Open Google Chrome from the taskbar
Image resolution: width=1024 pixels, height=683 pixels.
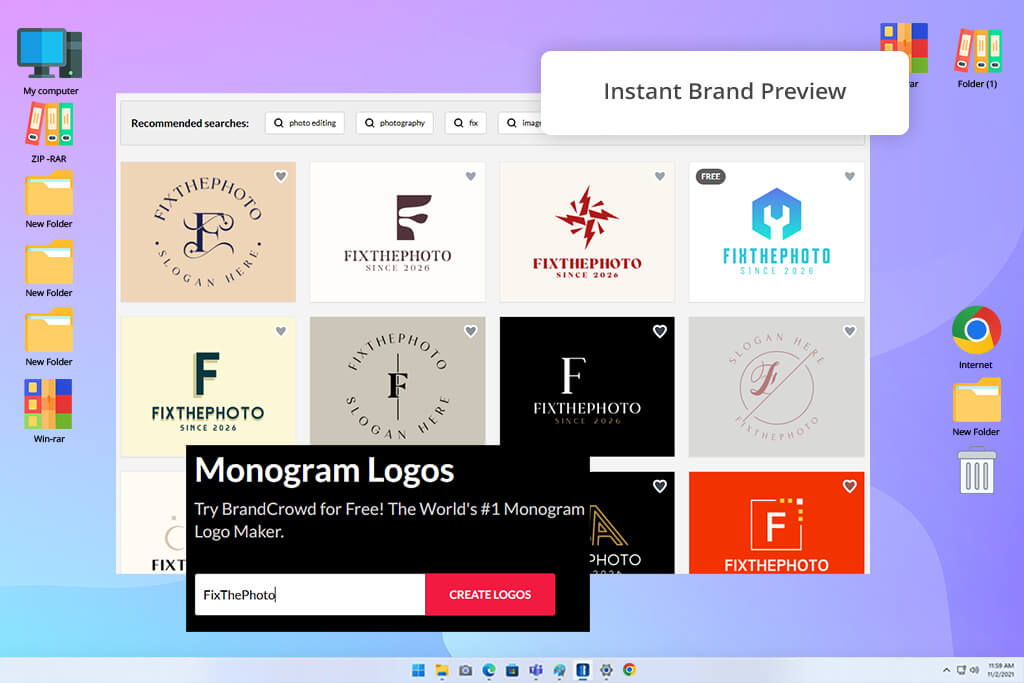(630, 670)
